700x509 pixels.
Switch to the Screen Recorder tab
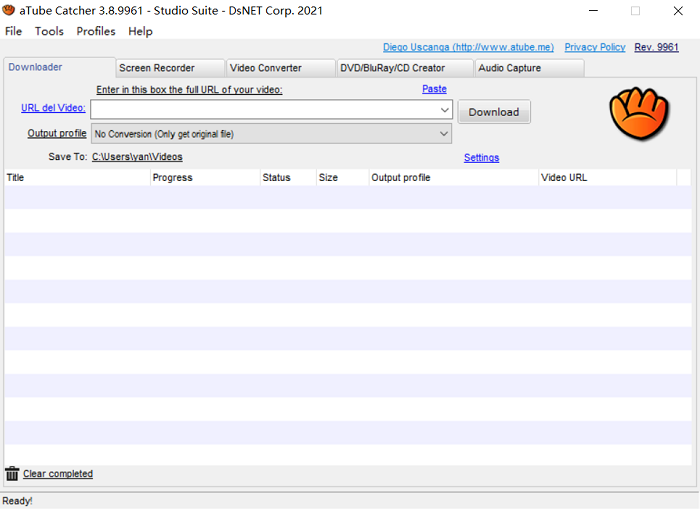pos(170,68)
